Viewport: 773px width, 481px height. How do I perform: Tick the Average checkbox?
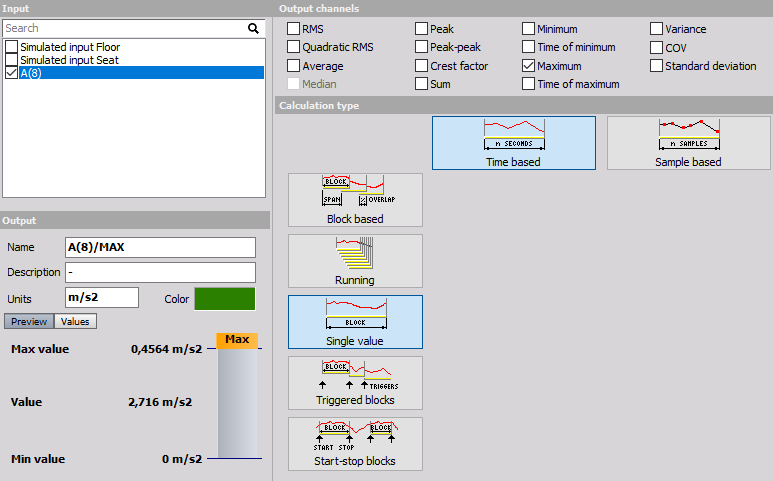point(293,66)
